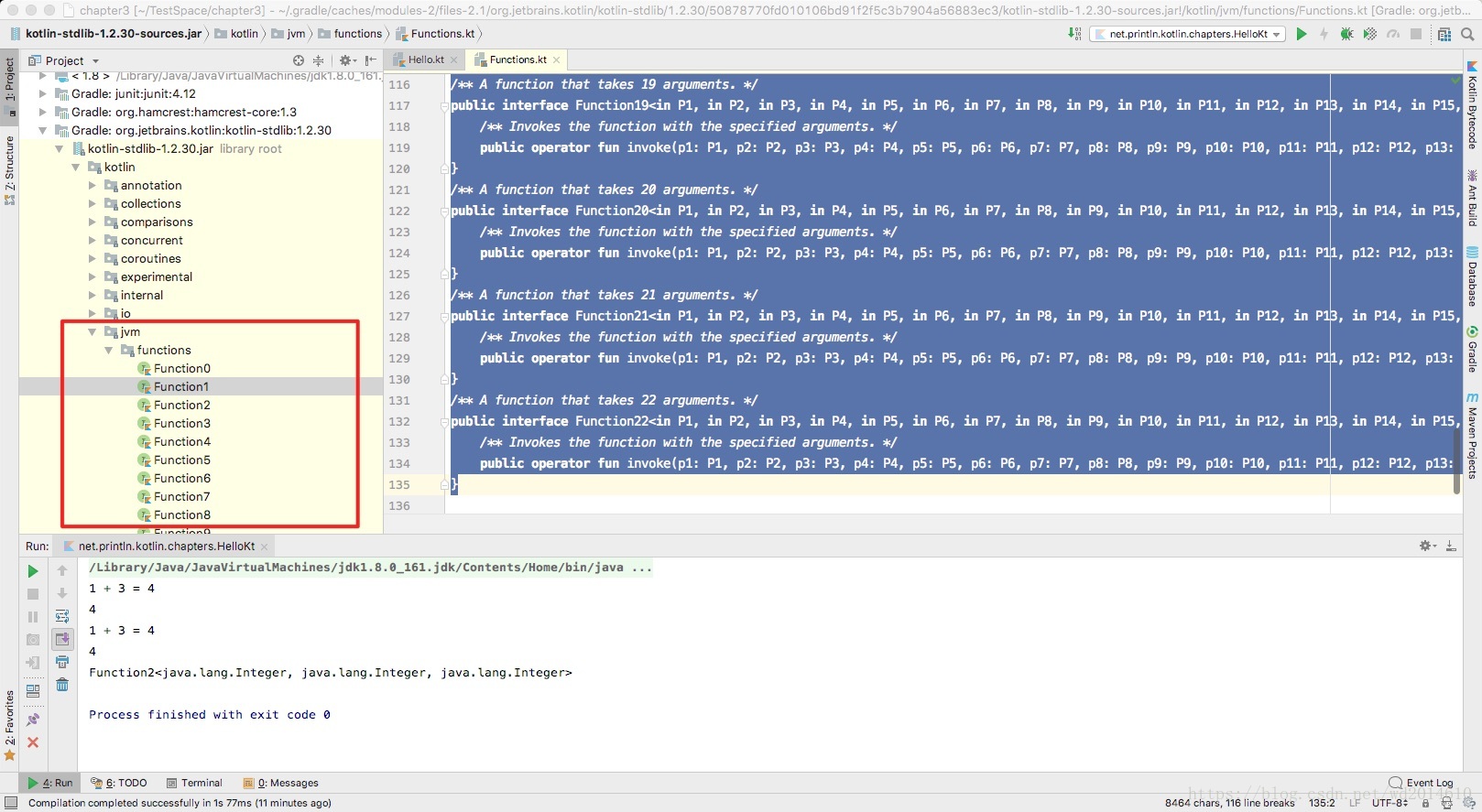Collapse the jvm package folder
The image size is (1482, 812).
(93, 331)
